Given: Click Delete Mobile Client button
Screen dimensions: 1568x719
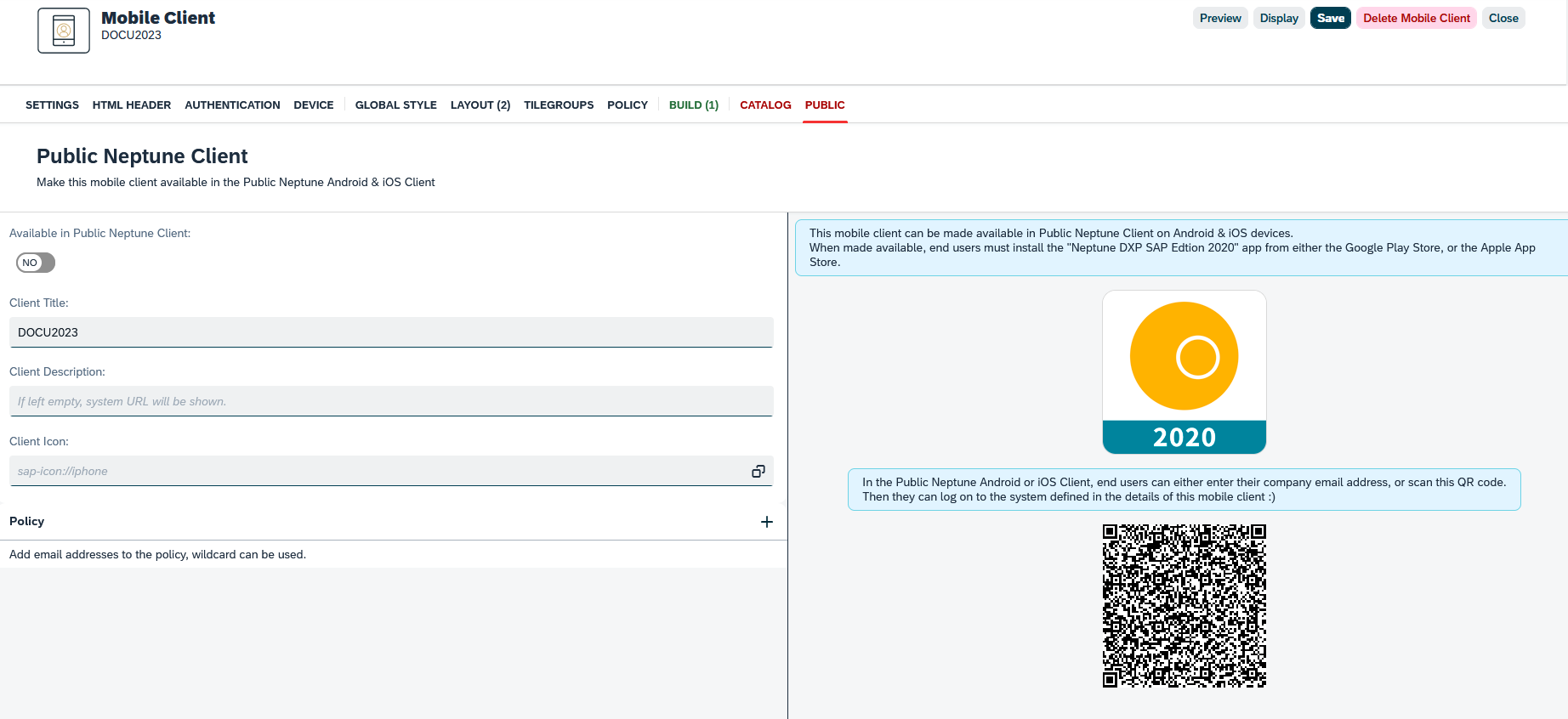Looking at the screenshot, I should [1417, 18].
